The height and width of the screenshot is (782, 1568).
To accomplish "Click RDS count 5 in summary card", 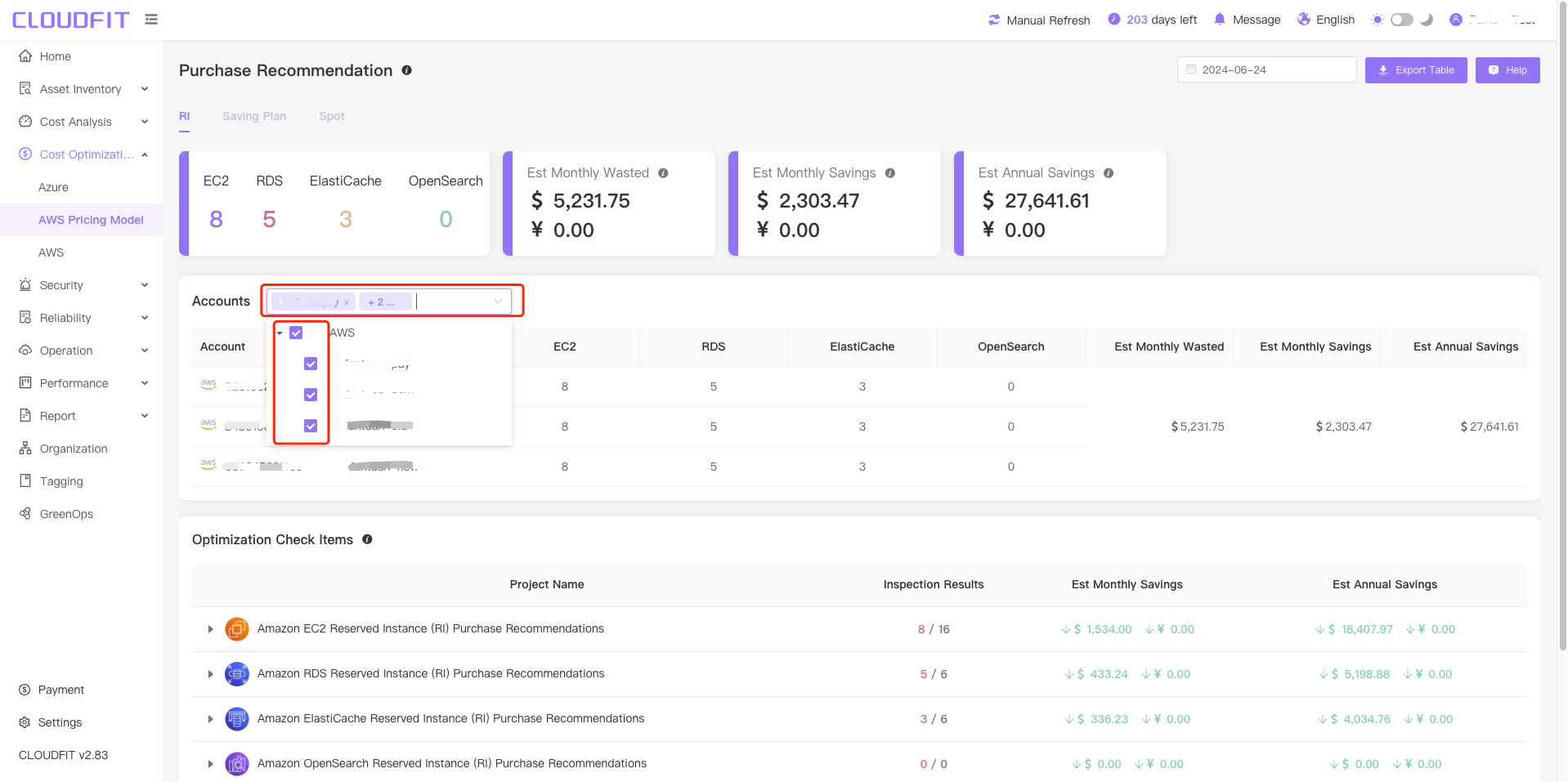I will point(269,219).
